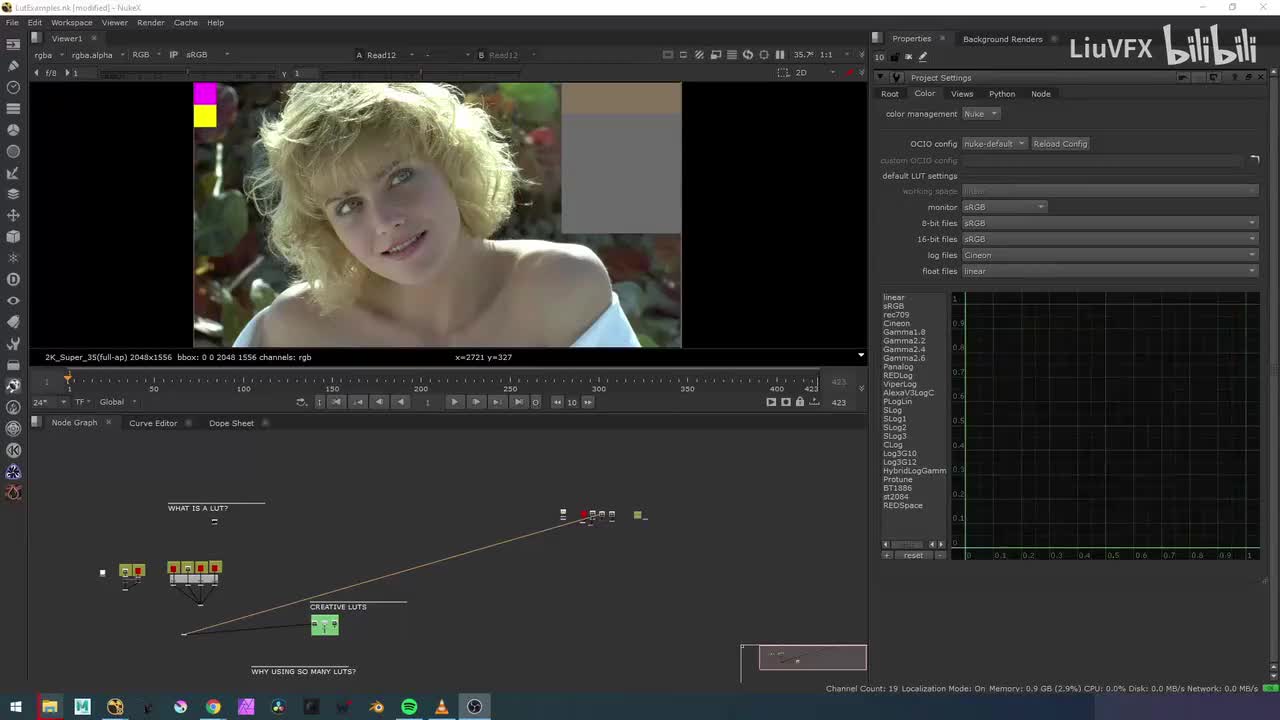This screenshot has height=720, width=1280.
Task: Click the Project Settings wrench icon
Action: pos(897,78)
